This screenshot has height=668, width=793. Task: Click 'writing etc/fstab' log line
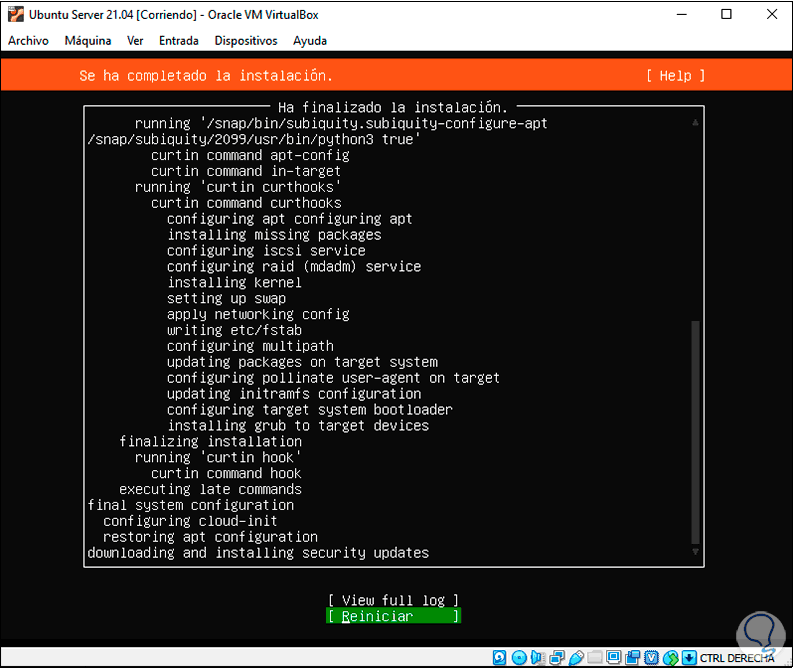point(234,330)
